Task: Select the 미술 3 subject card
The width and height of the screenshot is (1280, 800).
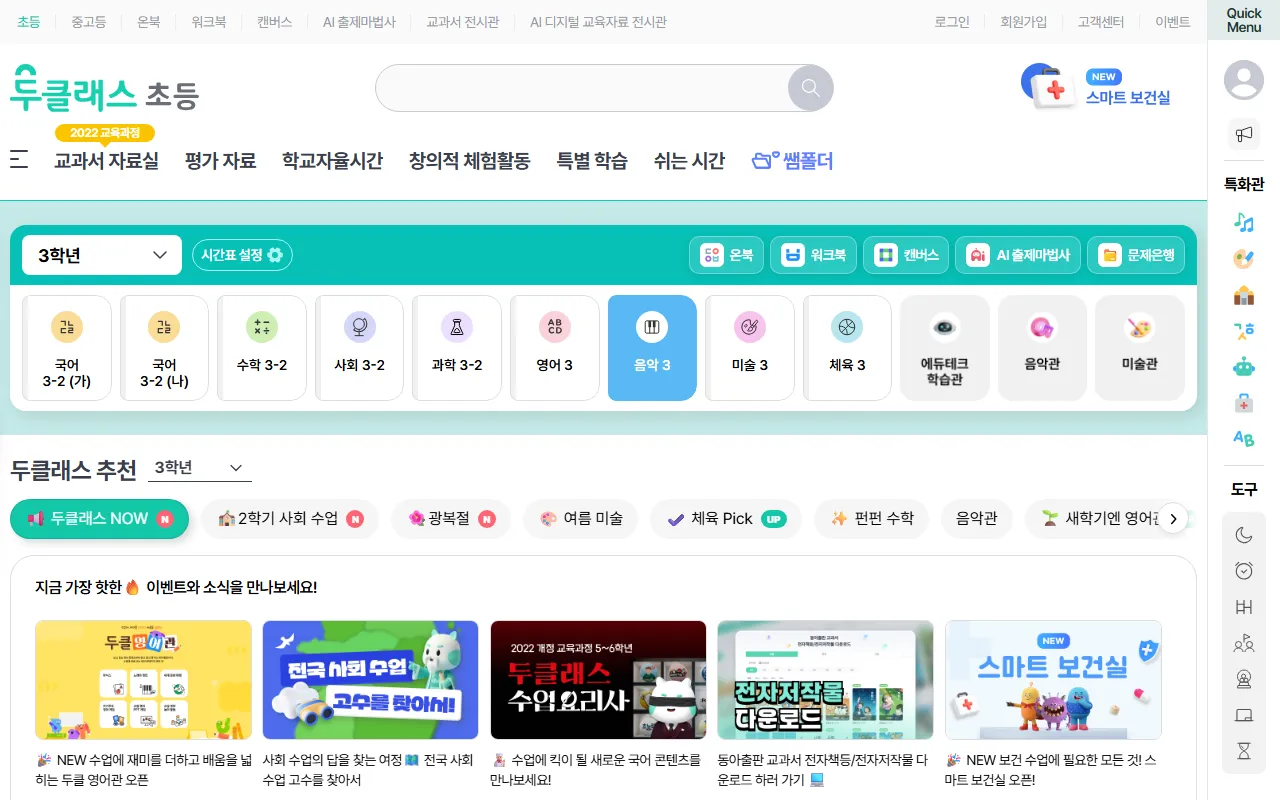Action: [x=750, y=348]
